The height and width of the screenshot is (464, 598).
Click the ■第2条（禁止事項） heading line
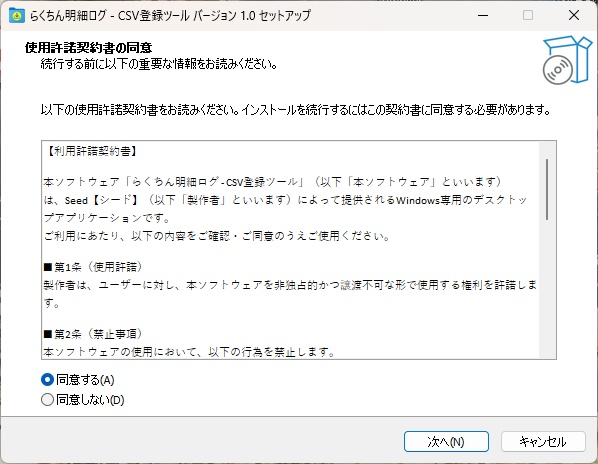(x=93, y=334)
